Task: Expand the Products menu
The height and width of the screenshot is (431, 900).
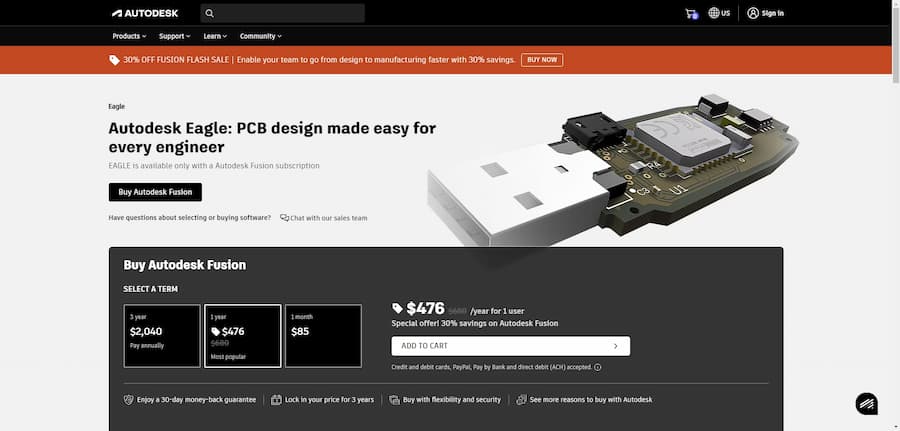Action: 129,36
